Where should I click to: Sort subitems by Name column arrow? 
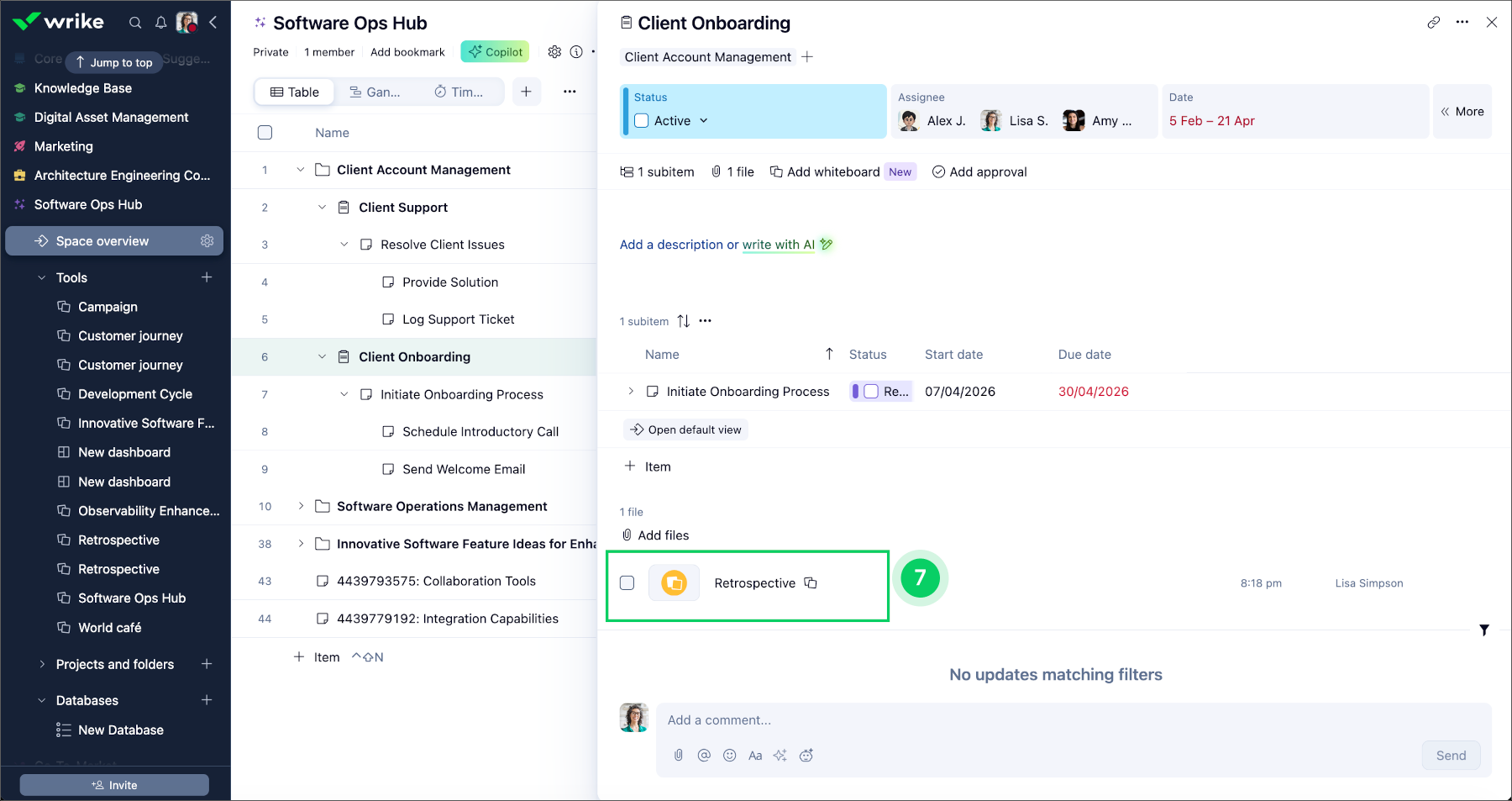tap(829, 355)
